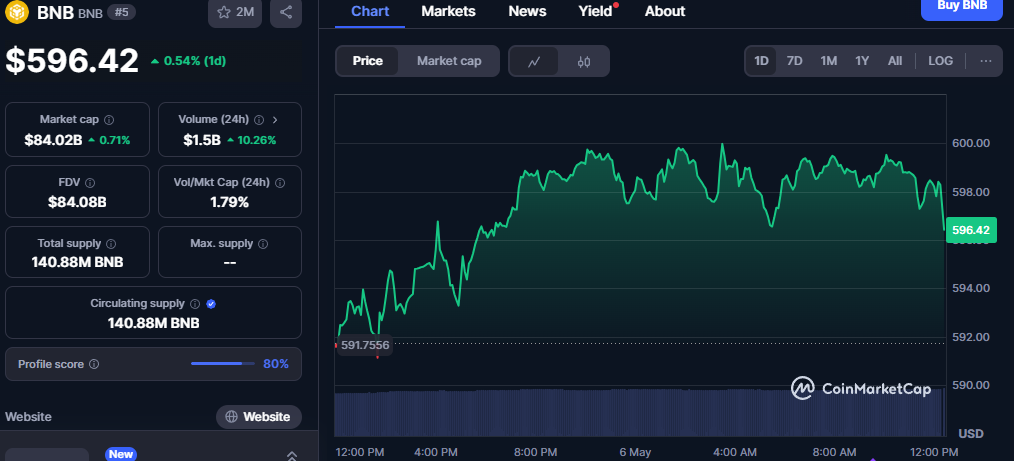Click the 591.7556 opening price label
This screenshot has width=1014, height=461.
365,345
